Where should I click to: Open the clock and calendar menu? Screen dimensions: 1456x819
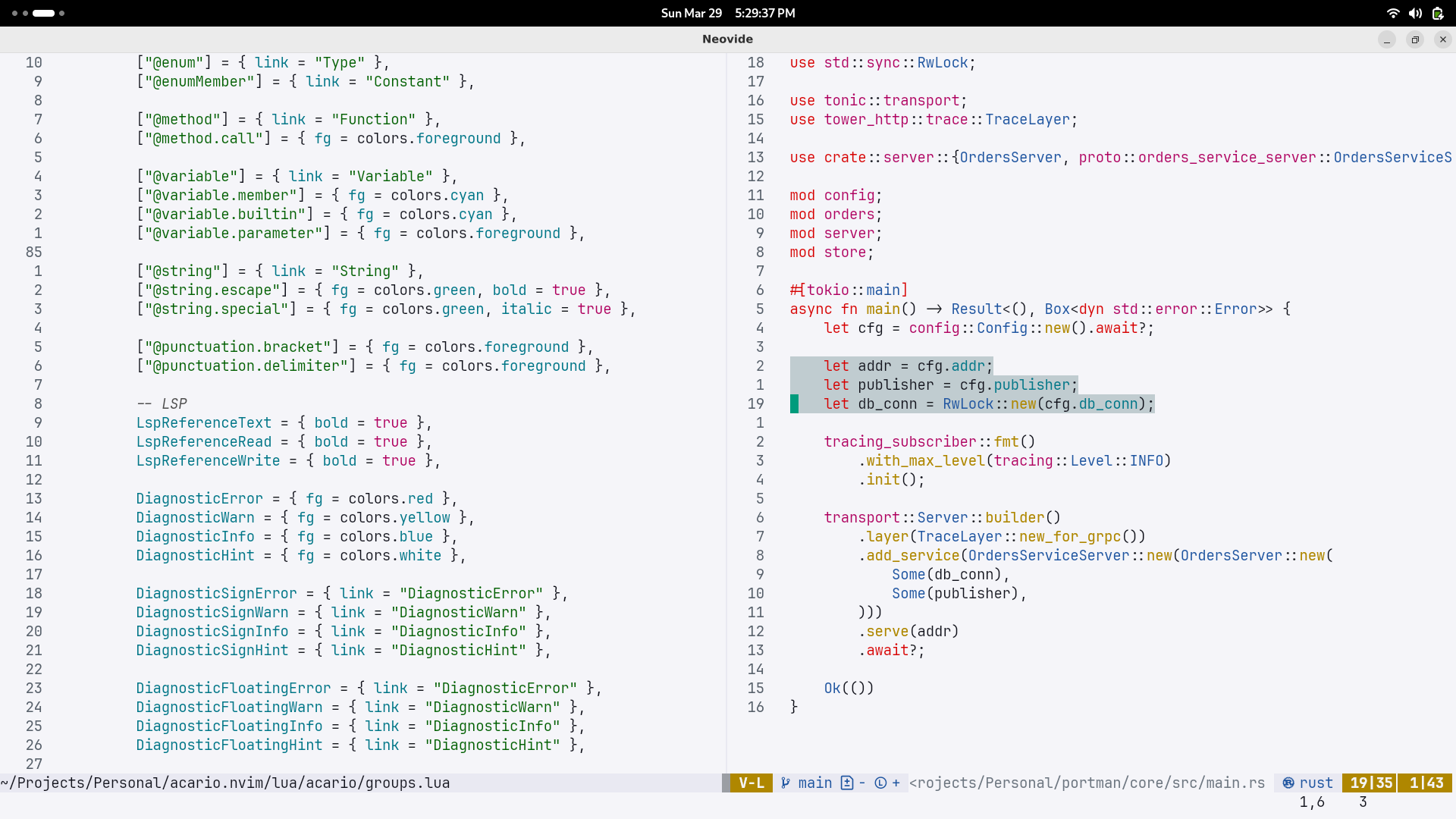click(727, 13)
